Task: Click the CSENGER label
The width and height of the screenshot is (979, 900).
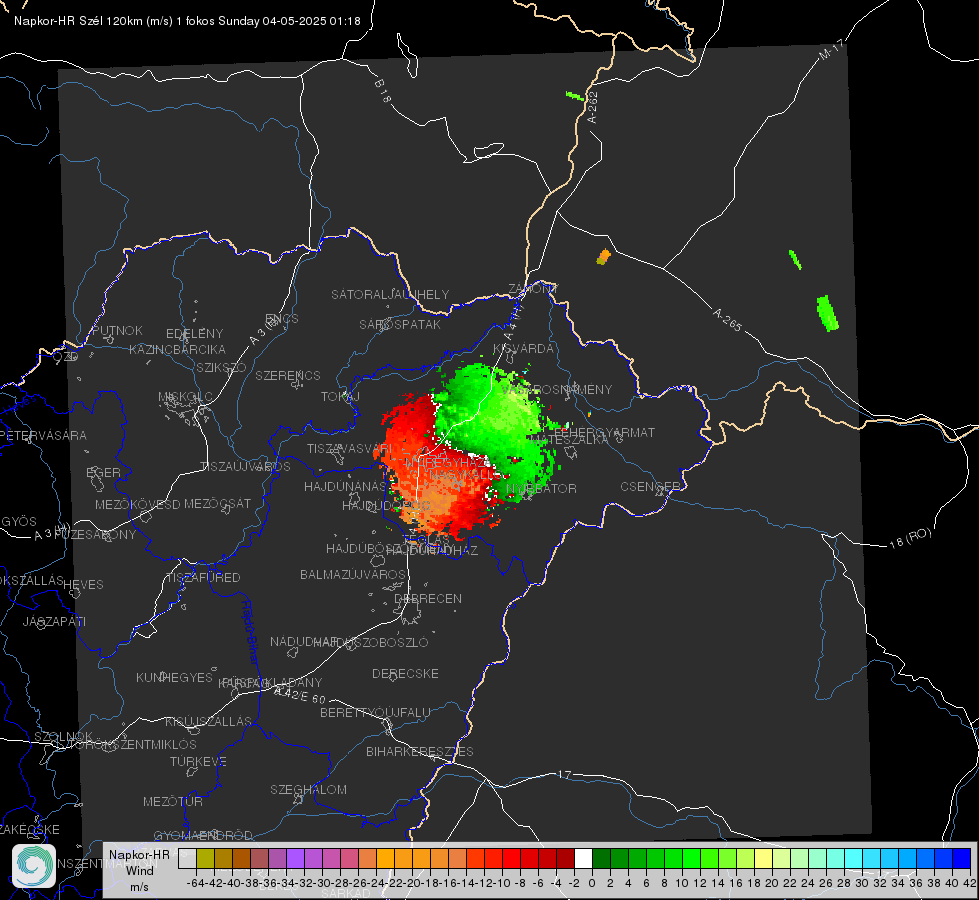Action: click(650, 487)
